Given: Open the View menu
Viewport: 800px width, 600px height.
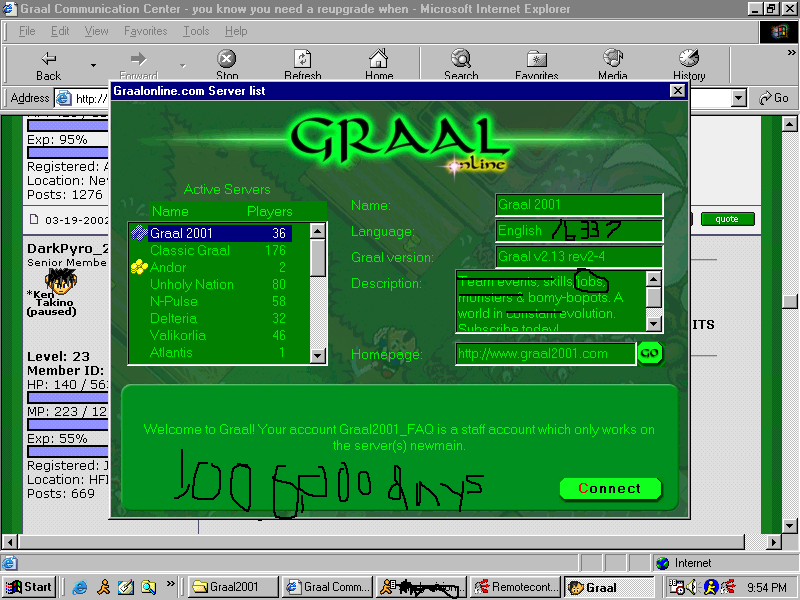Looking at the screenshot, I should (x=96, y=31).
